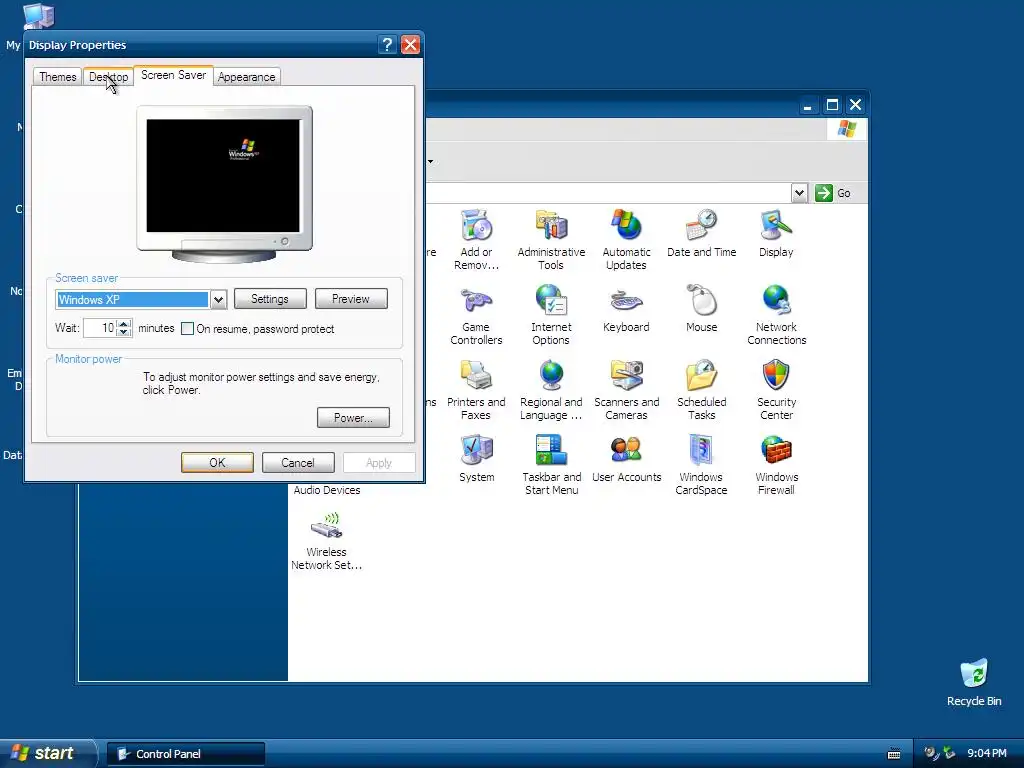Expand the Control Panel address bar dropdown
The height and width of the screenshot is (768, 1024).
point(799,193)
